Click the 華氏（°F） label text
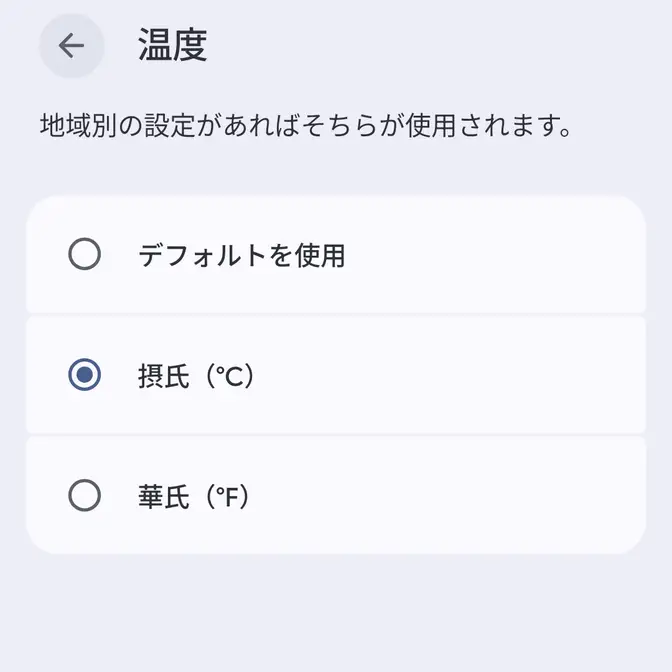Viewport: 672px width, 672px height. [193, 495]
